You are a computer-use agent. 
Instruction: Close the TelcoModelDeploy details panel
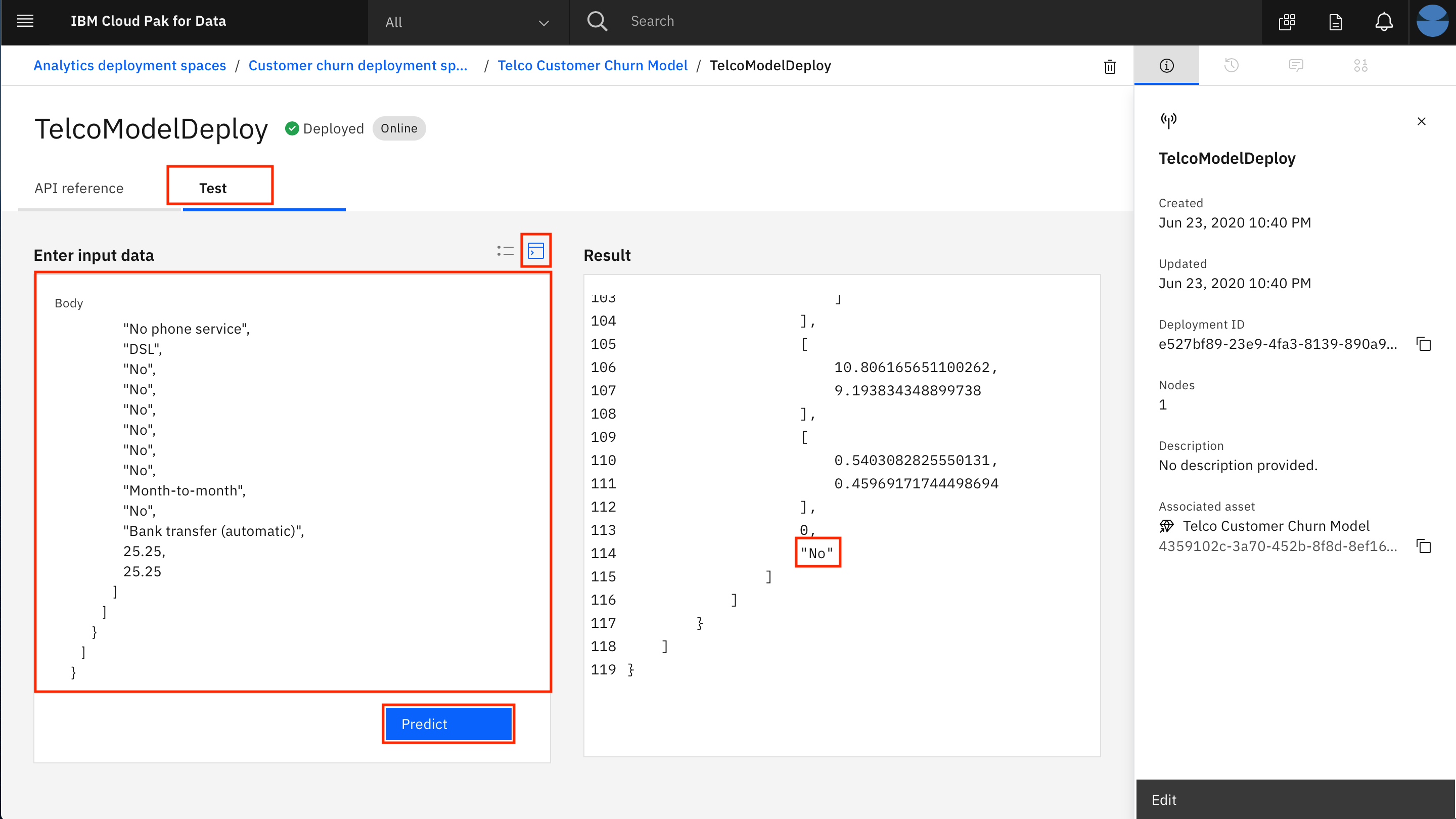tap(1422, 121)
